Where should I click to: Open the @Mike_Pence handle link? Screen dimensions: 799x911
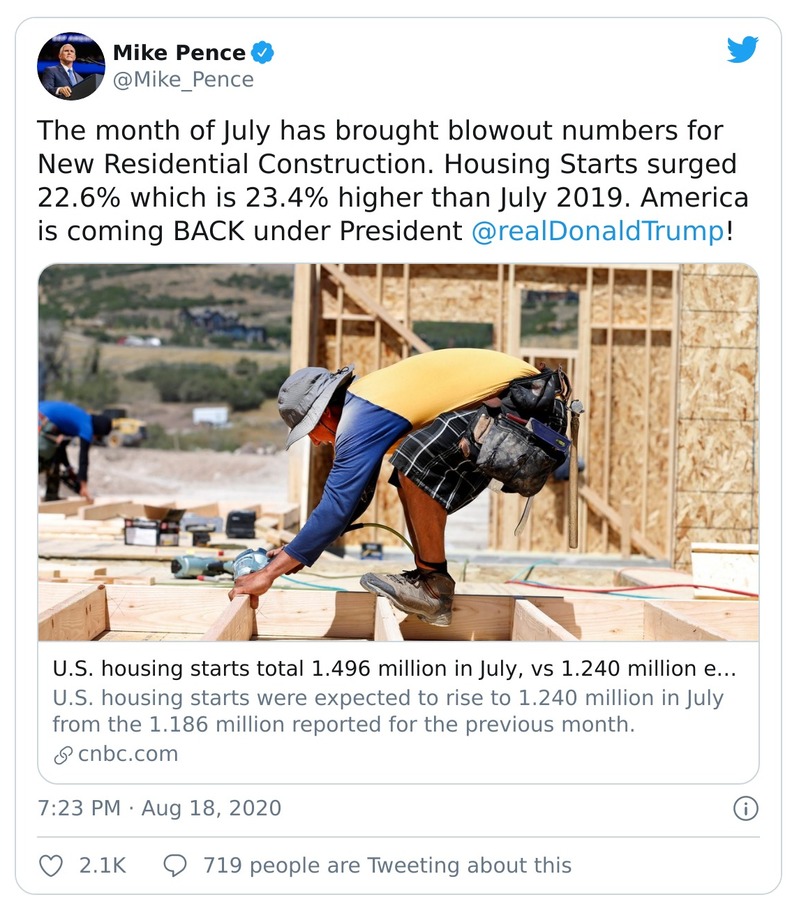click(x=183, y=79)
